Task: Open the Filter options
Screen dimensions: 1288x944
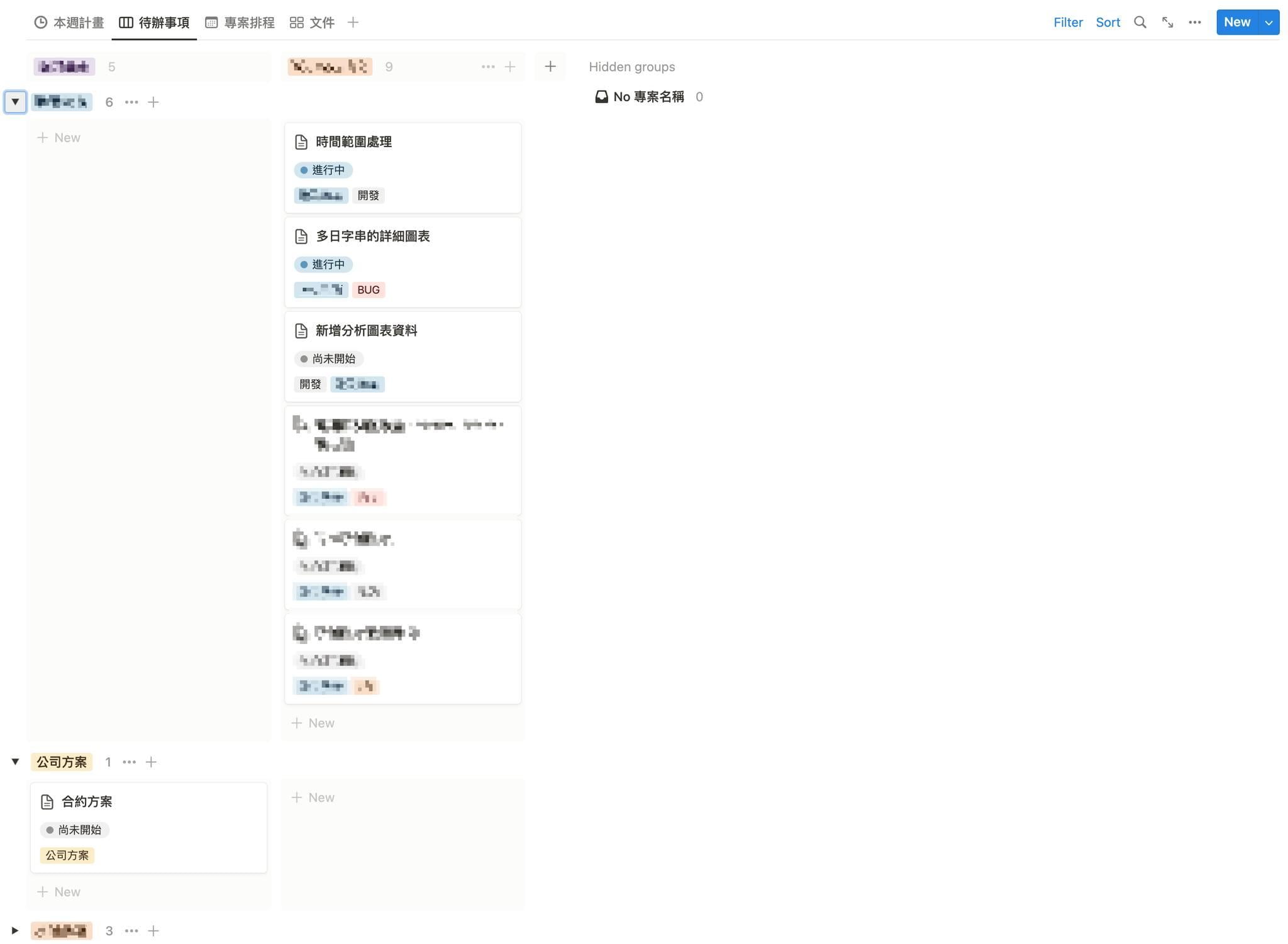Action: point(1067,22)
